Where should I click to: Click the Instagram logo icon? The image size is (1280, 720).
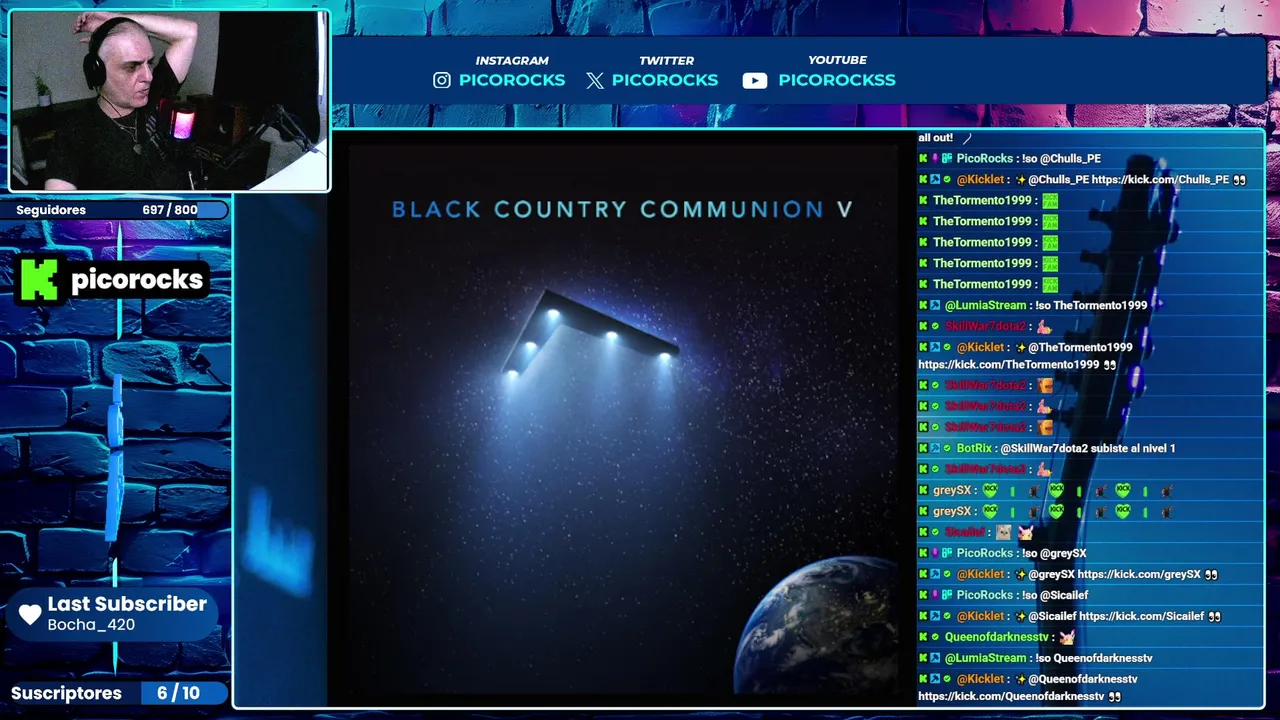tap(442, 80)
